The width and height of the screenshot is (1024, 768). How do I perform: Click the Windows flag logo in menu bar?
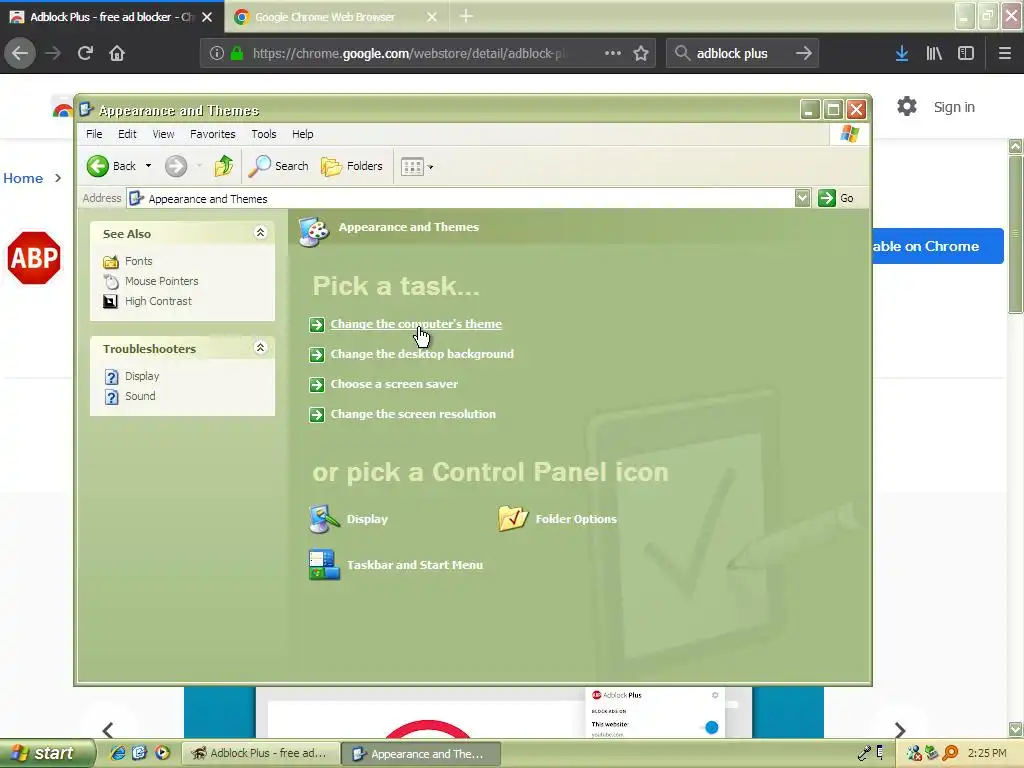point(850,134)
